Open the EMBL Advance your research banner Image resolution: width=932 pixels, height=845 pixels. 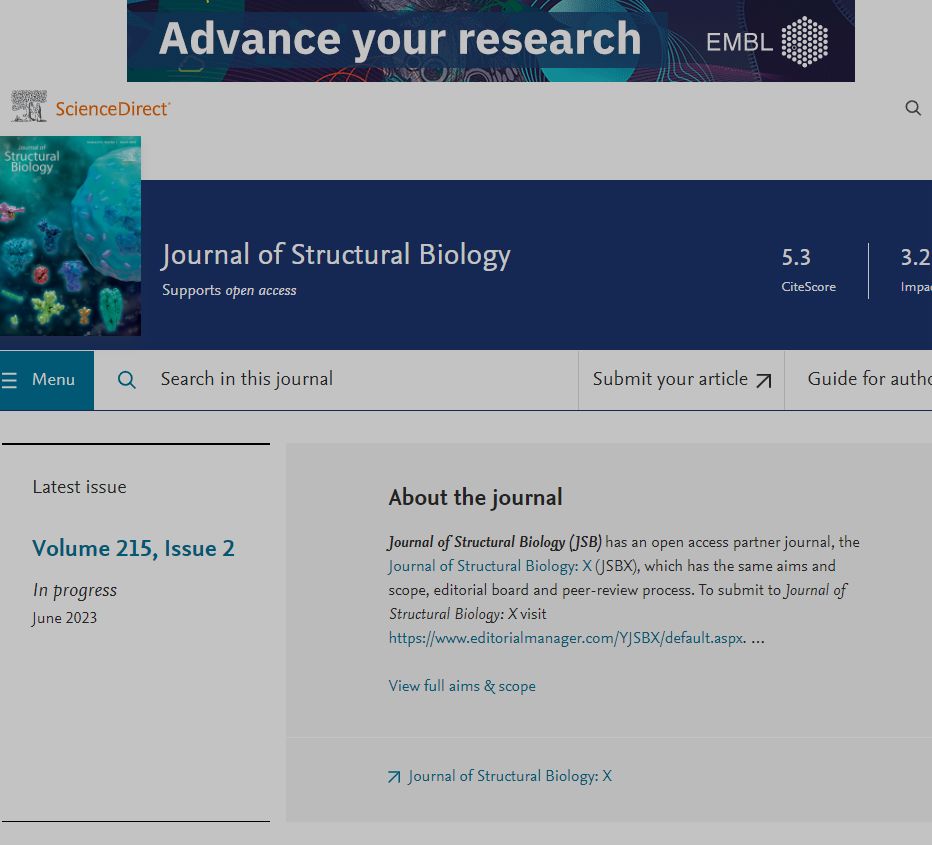(490, 40)
